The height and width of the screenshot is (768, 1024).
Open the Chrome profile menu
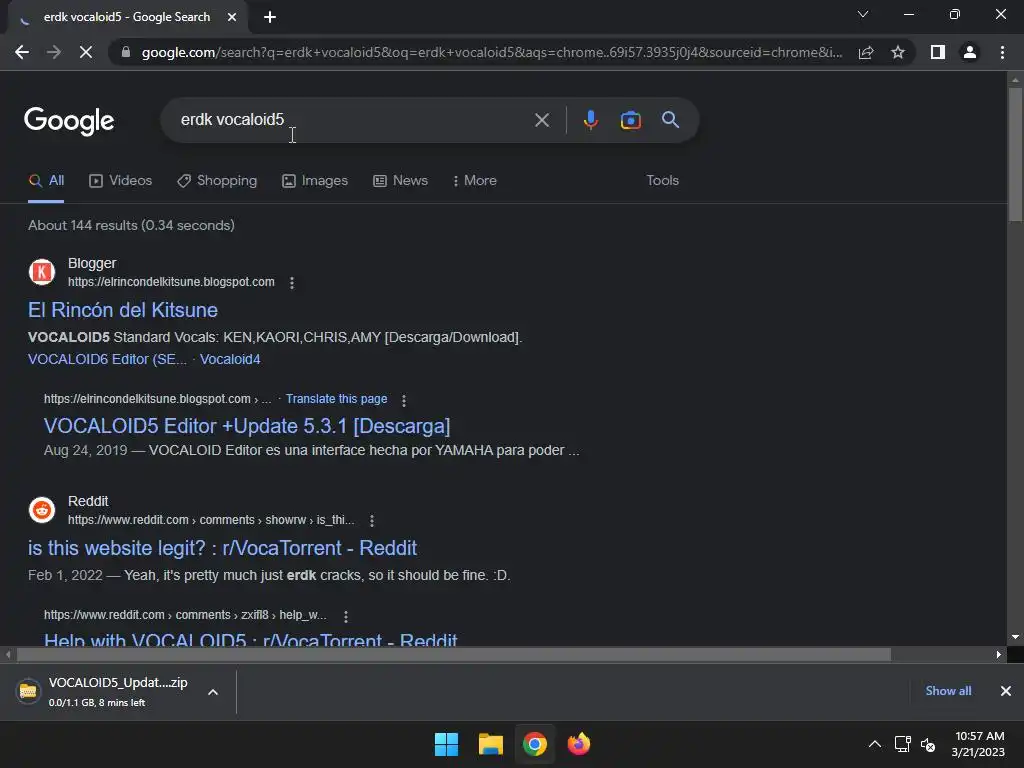coord(970,52)
